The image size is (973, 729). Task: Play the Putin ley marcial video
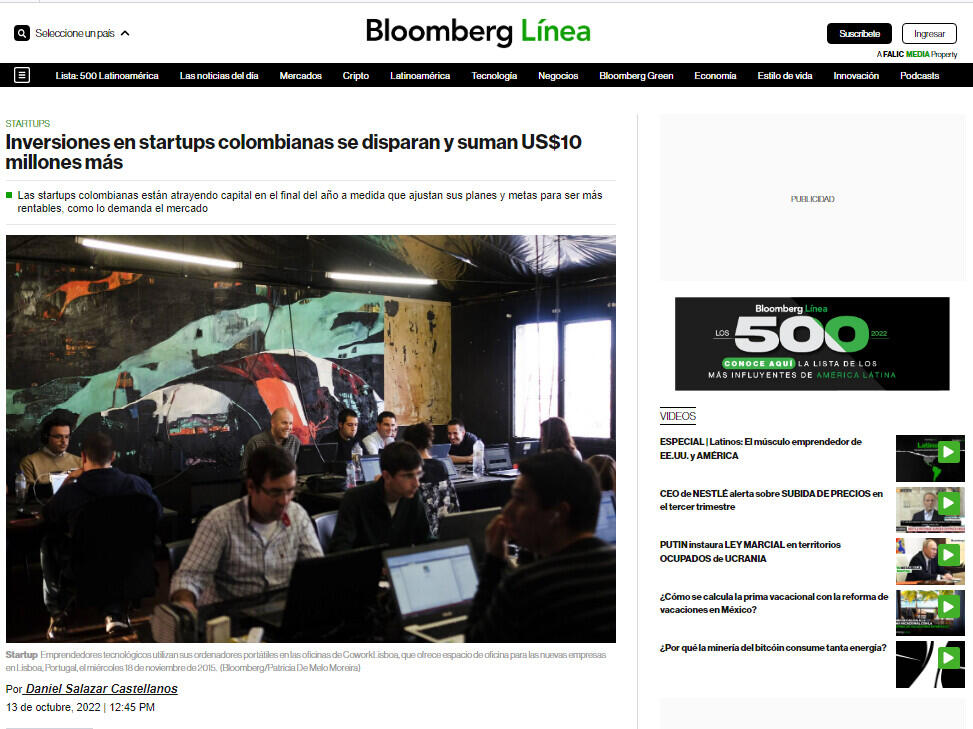(930, 561)
